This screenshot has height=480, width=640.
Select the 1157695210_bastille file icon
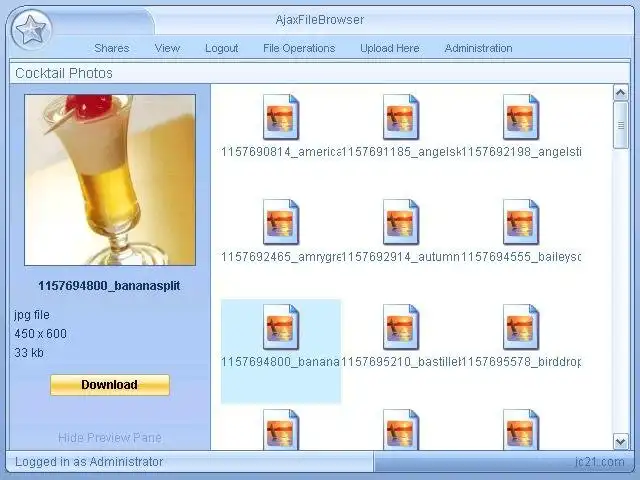point(401,327)
